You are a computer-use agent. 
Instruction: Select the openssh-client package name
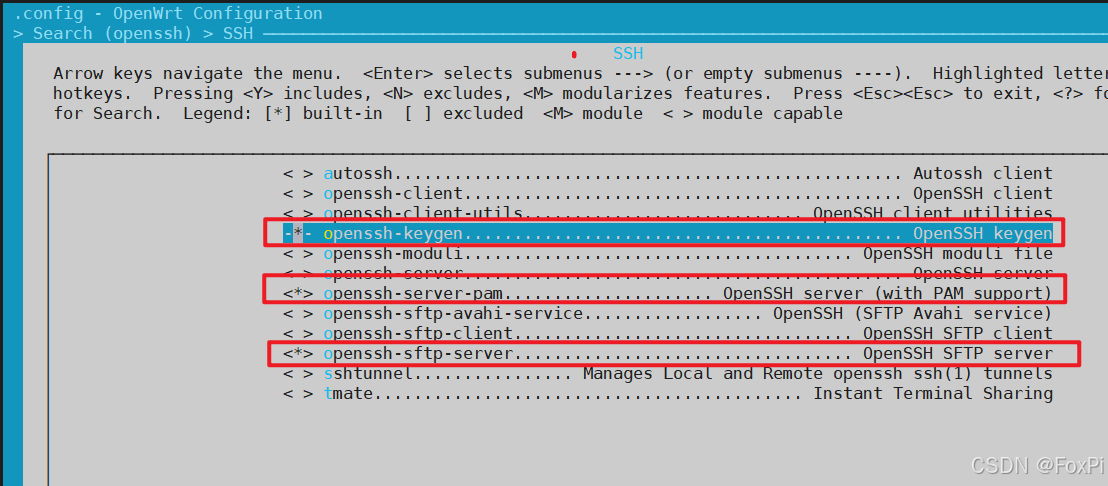(x=394, y=194)
